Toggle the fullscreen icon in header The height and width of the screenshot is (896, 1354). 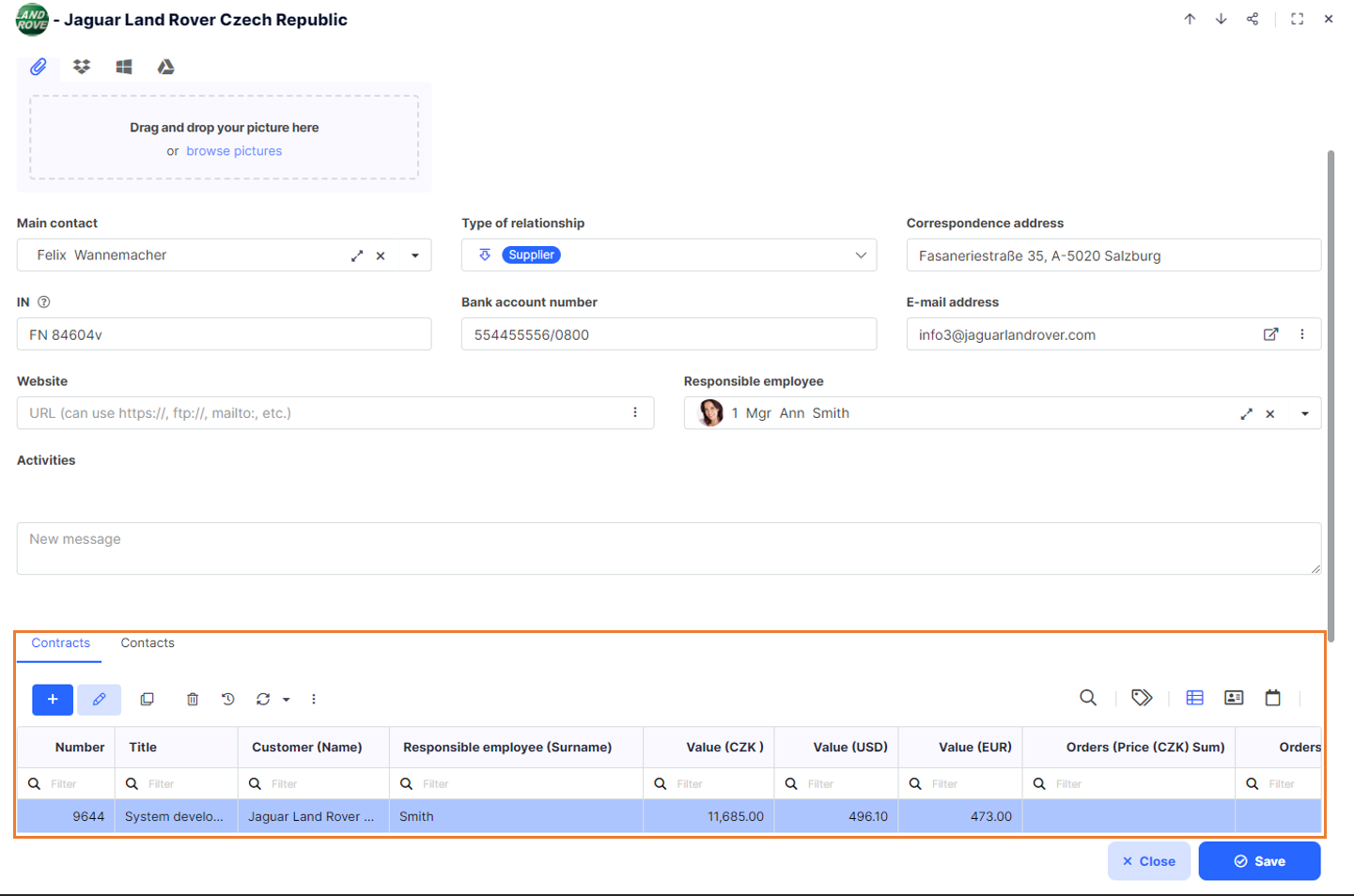pyautogui.click(x=1298, y=19)
